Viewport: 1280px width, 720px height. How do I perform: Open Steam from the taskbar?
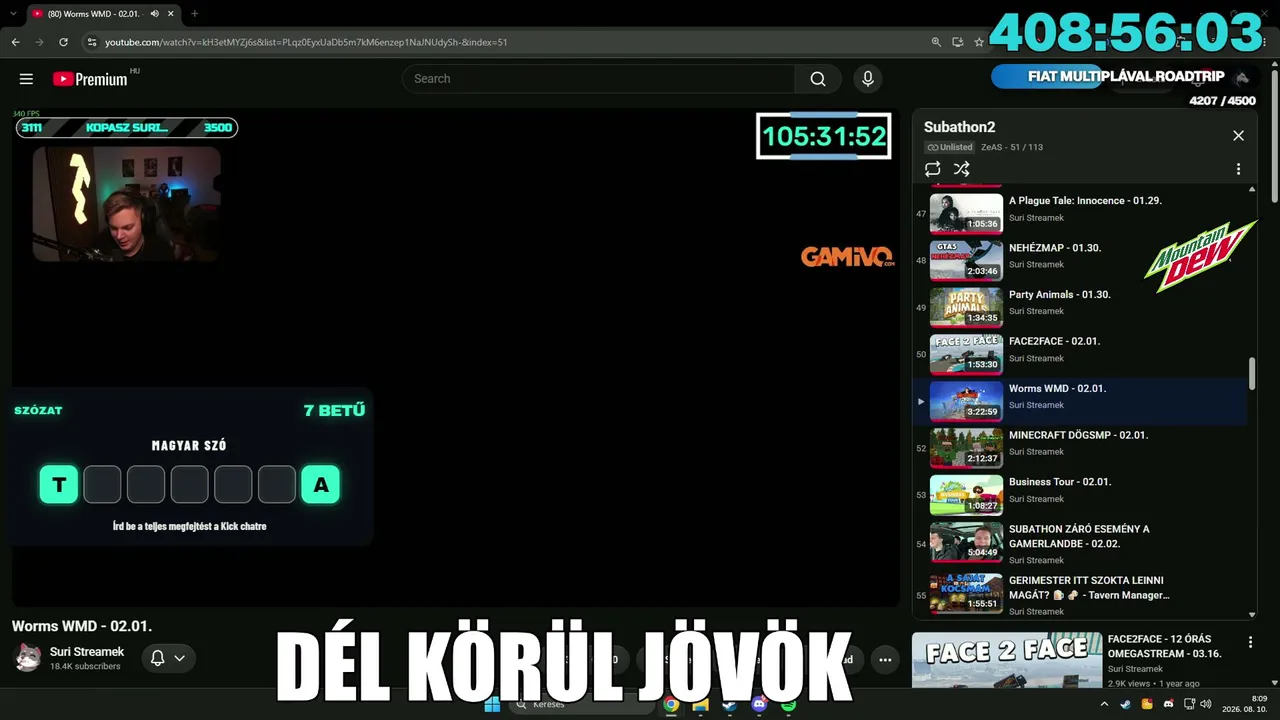tap(729, 705)
